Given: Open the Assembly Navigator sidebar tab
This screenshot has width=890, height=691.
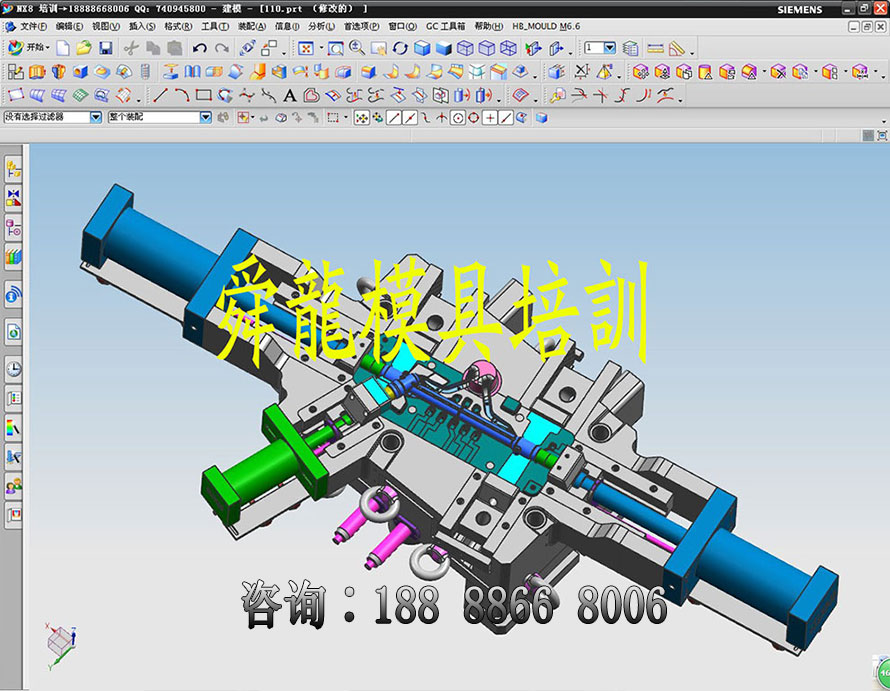Looking at the screenshot, I should [x=14, y=169].
